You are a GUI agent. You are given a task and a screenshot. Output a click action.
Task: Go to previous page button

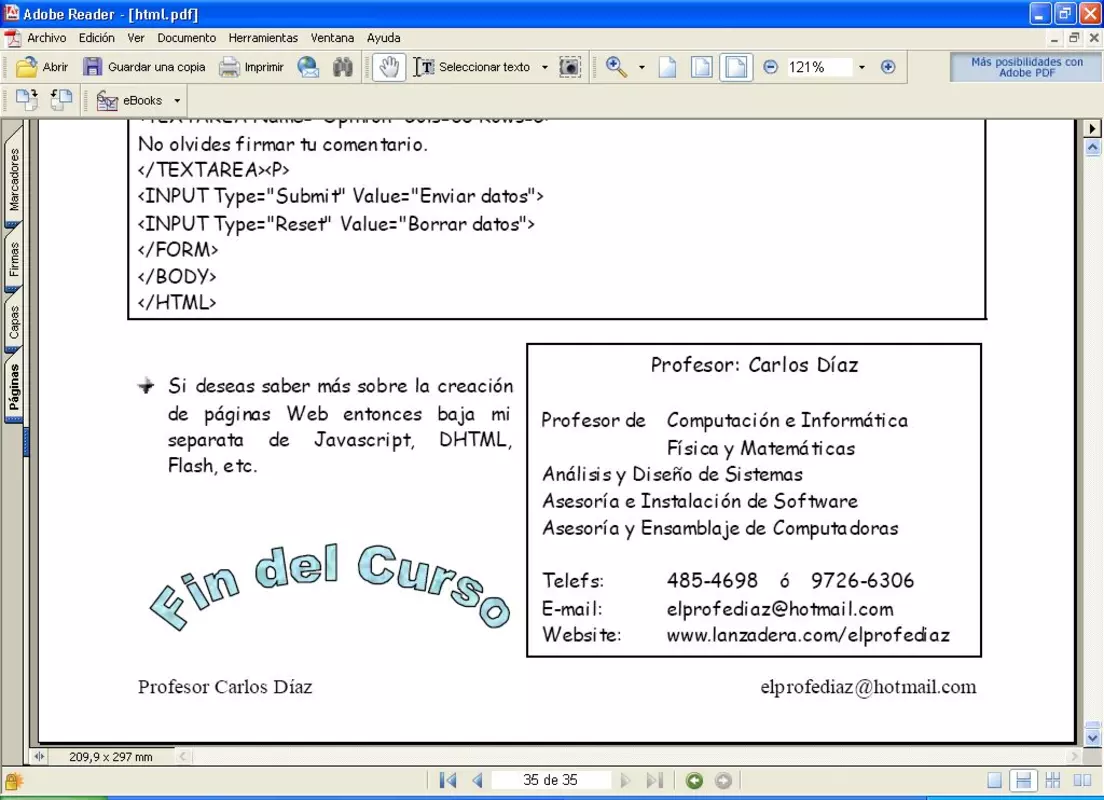[477, 780]
